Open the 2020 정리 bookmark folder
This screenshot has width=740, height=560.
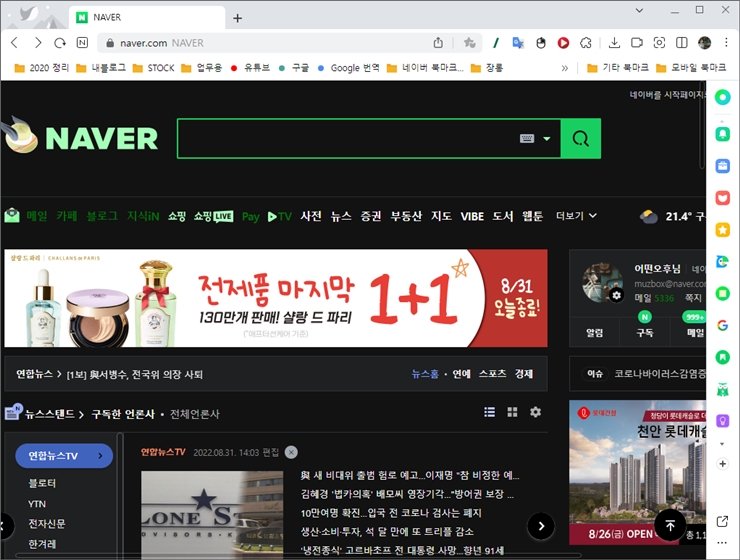pyautogui.click(x=42, y=68)
